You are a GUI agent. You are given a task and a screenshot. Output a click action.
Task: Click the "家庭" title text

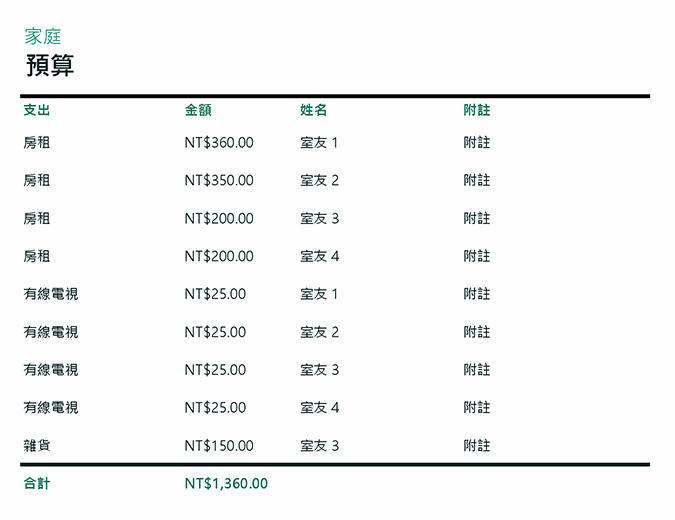tap(43, 37)
